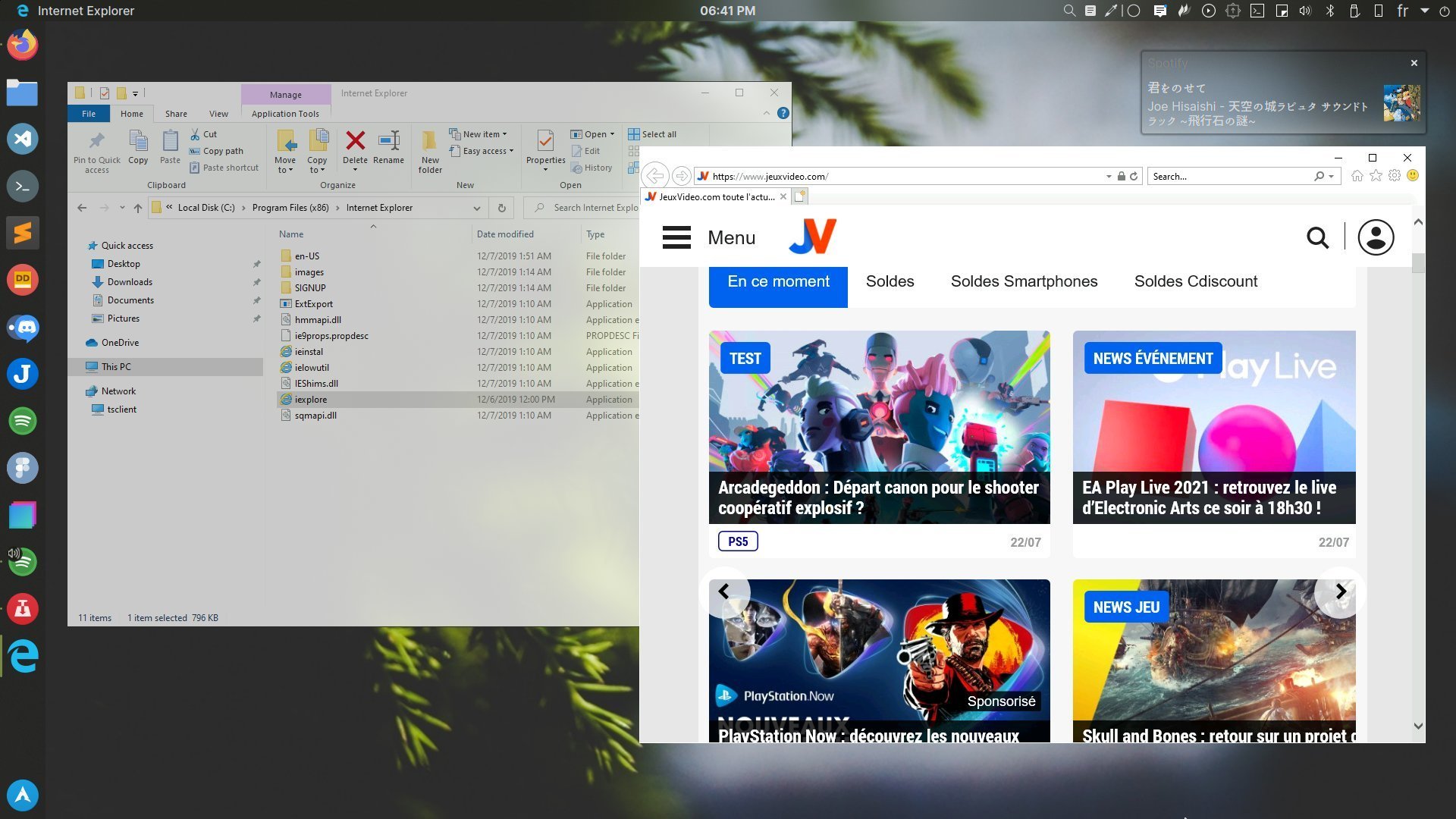Image resolution: width=1456 pixels, height=819 pixels.
Task: Select the Soldes Smartphones tab
Action: click(1024, 281)
